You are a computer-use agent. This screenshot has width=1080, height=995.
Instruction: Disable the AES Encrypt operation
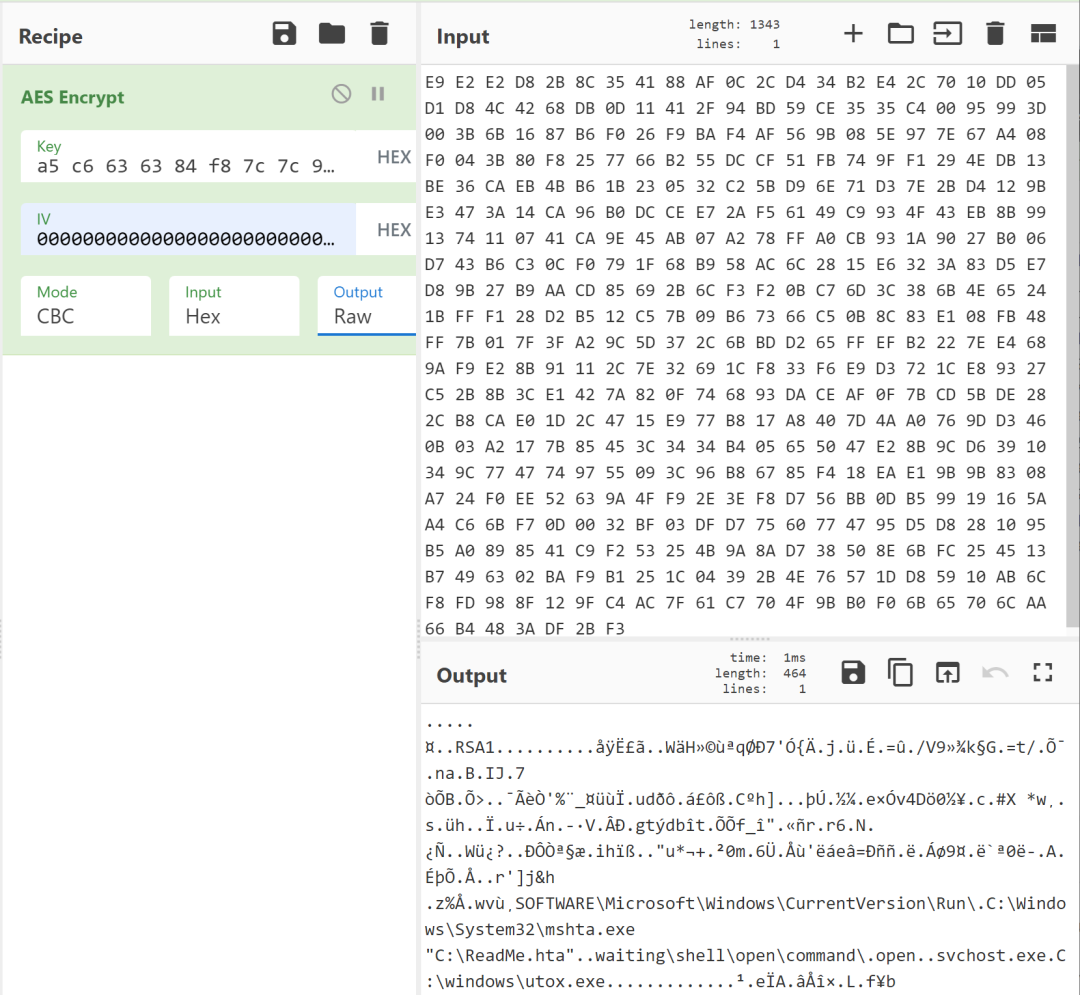(342, 94)
